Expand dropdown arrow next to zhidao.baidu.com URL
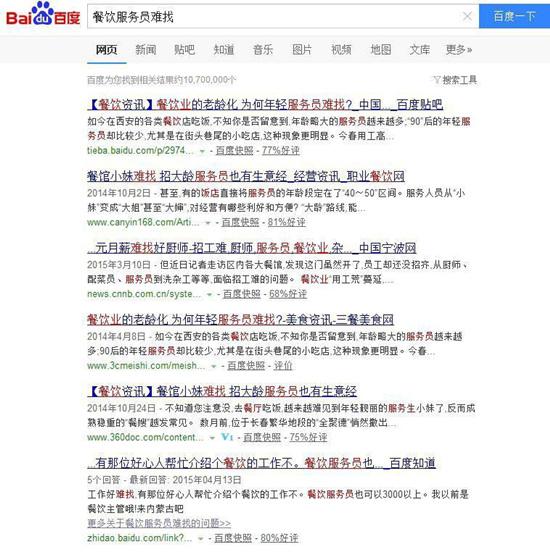The height and width of the screenshot is (557, 550). click(x=201, y=539)
